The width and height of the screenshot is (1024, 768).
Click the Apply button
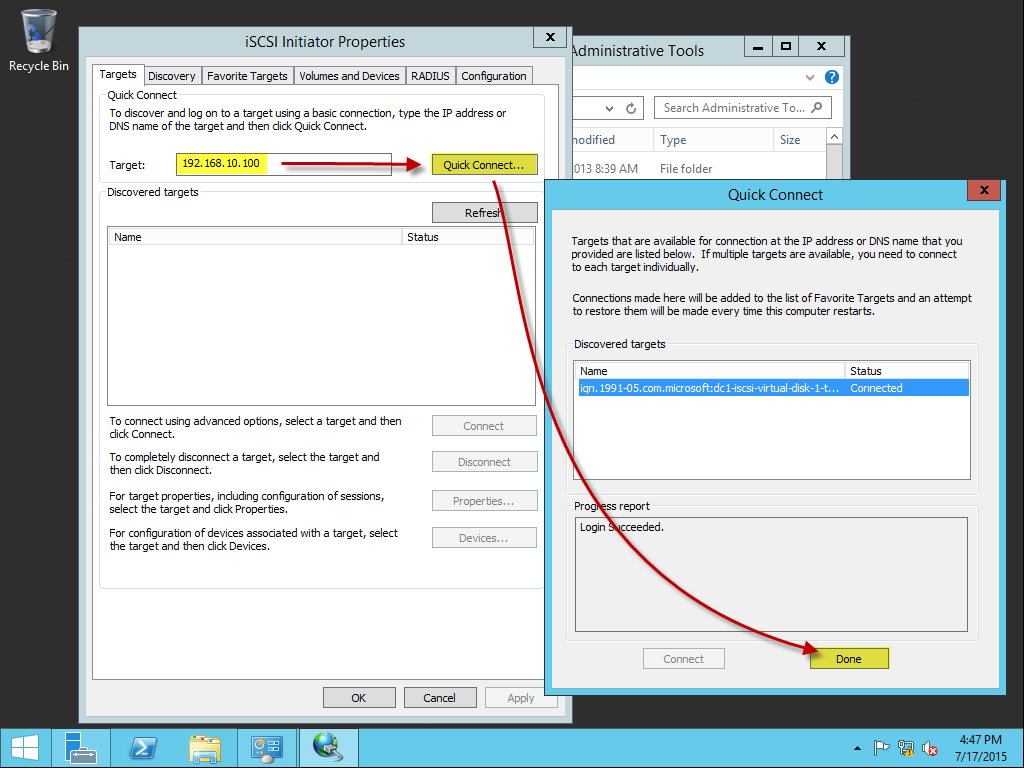[520, 697]
